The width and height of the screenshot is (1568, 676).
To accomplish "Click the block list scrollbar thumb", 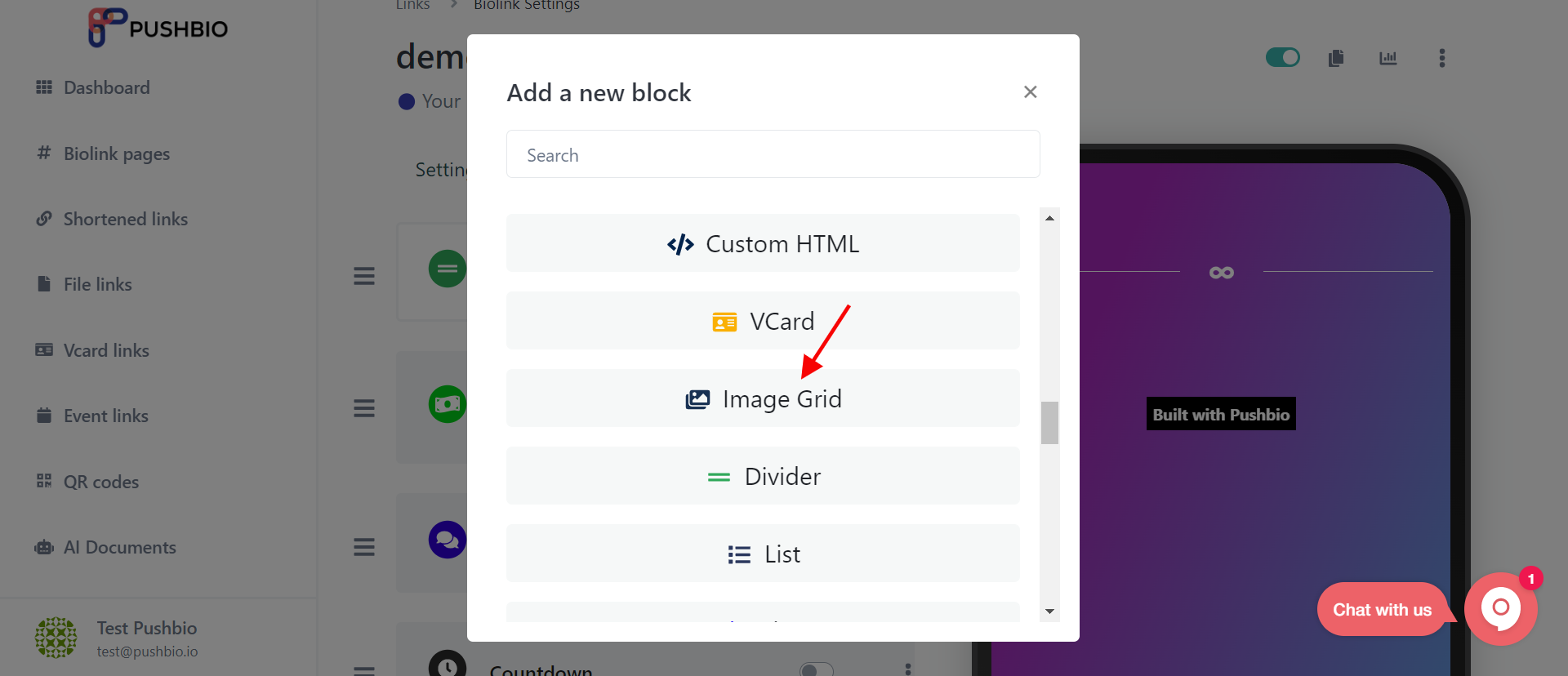I will pos(1049,423).
